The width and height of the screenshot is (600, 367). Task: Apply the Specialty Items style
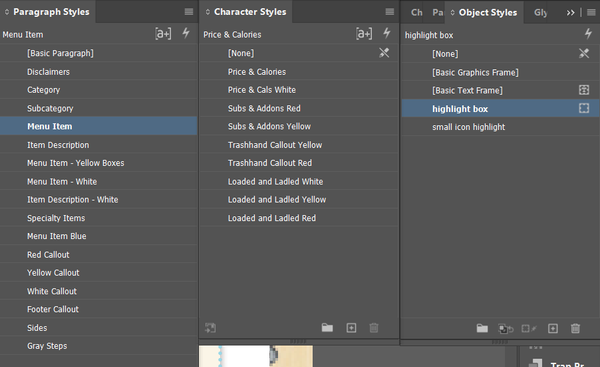99,218
